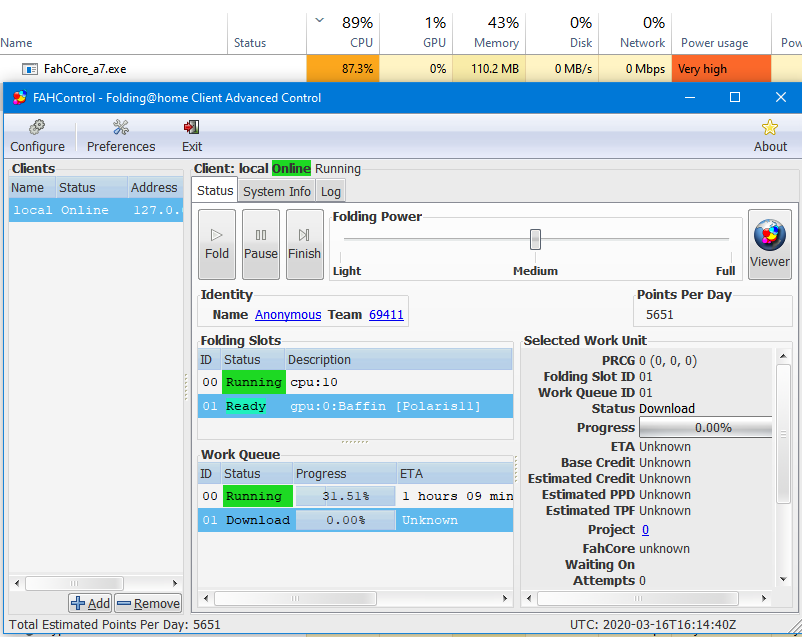Click the Work Queue ETA column header

point(455,474)
